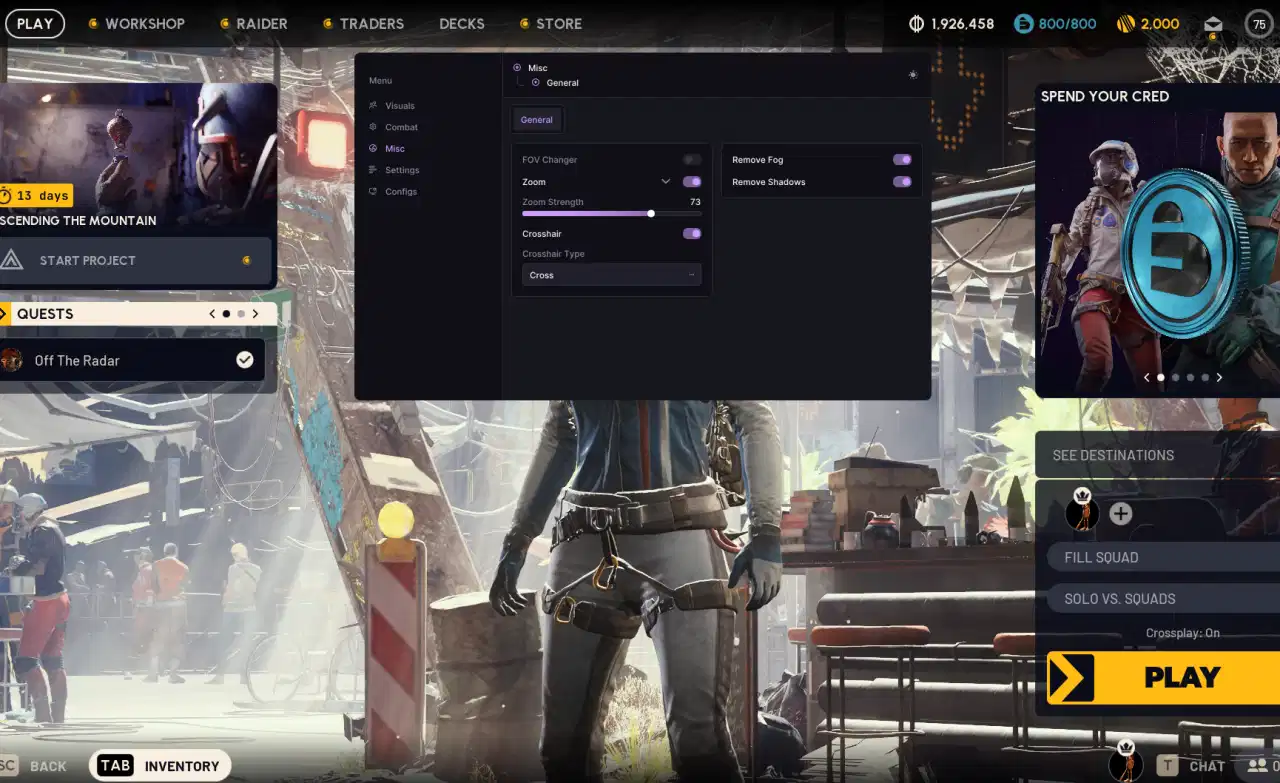Click the blue Cred icon beside 800/800
Screen dimensions: 1280x783
coord(1024,24)
